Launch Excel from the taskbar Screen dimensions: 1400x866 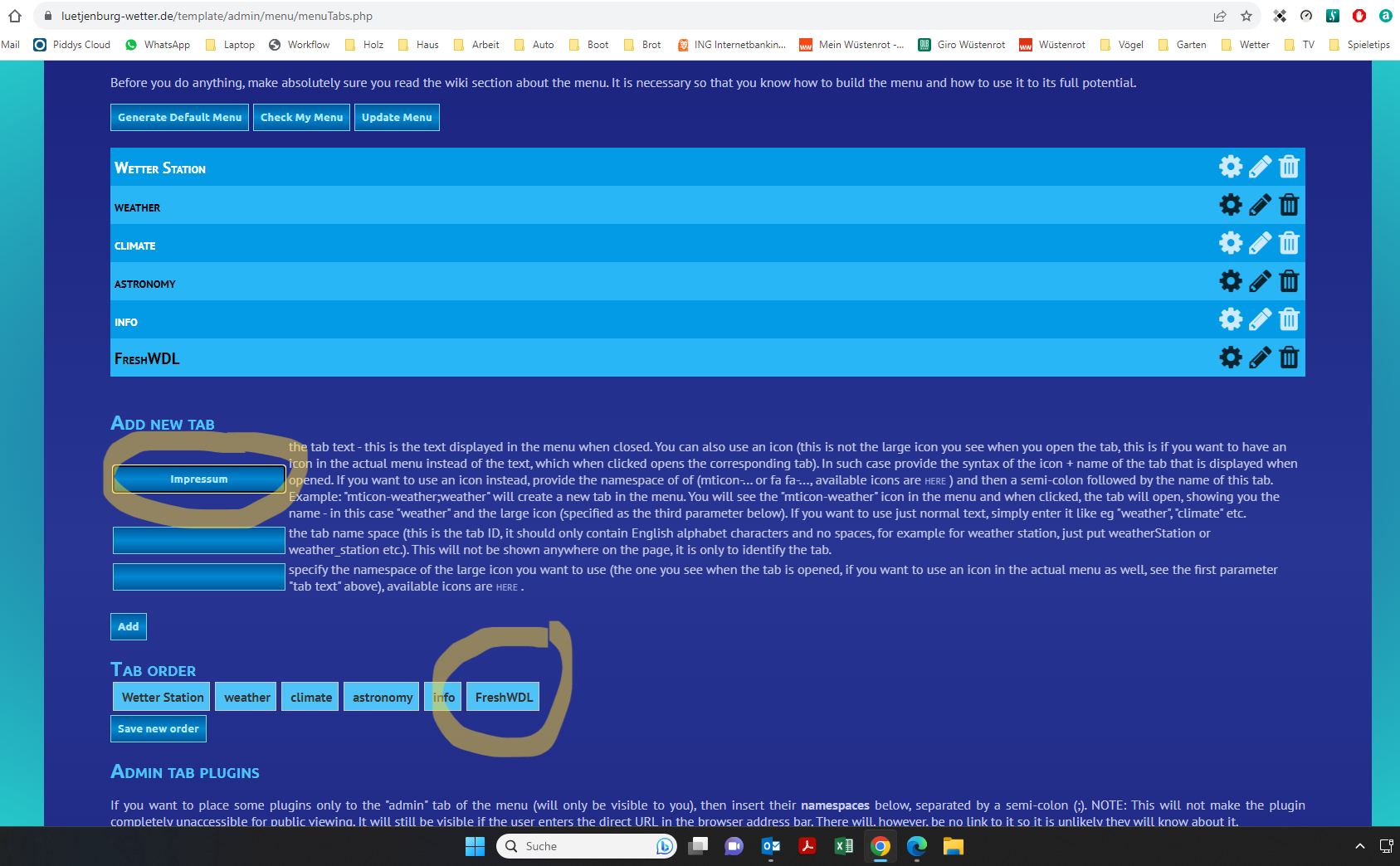(843, 846)
